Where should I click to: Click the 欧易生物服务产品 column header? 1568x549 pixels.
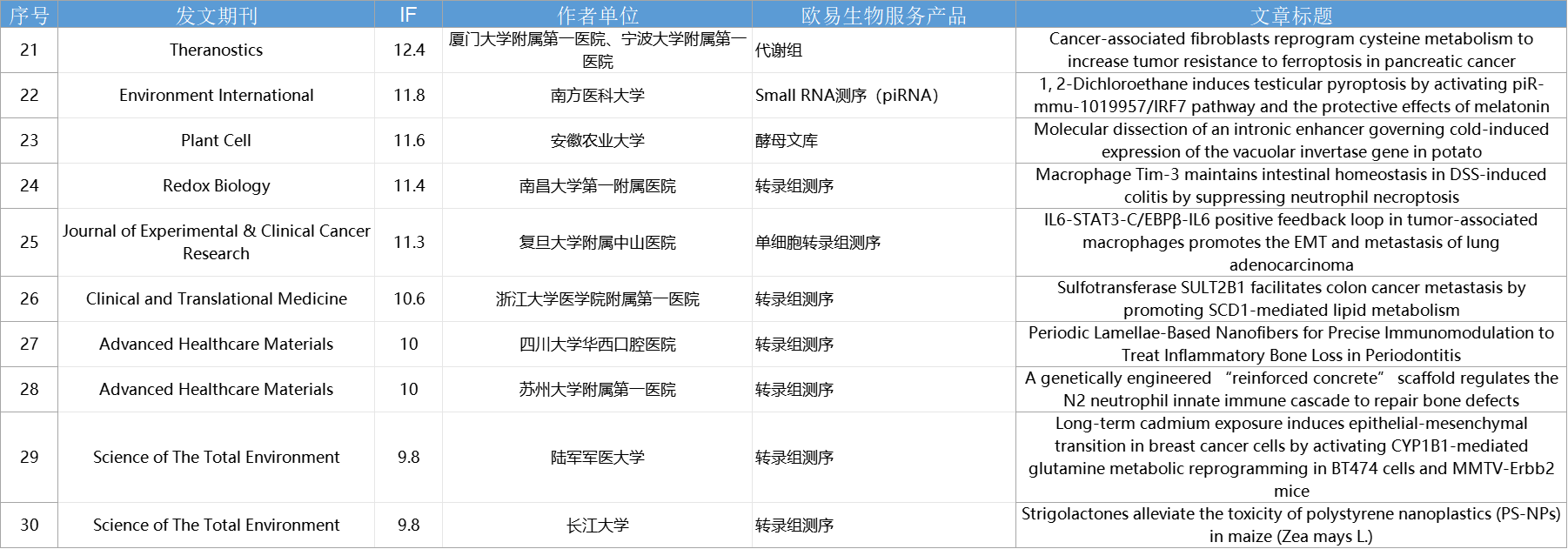[883, 15]
